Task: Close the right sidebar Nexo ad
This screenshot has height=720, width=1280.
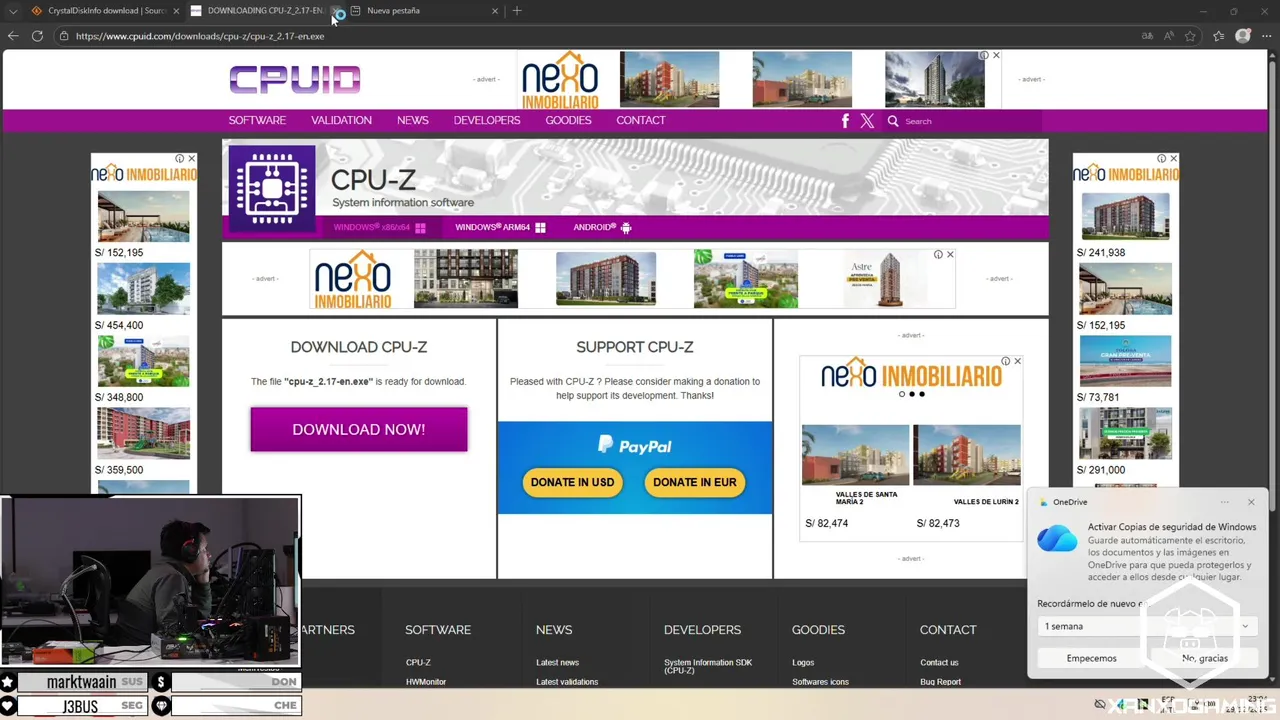Action: click(1174, 159)
